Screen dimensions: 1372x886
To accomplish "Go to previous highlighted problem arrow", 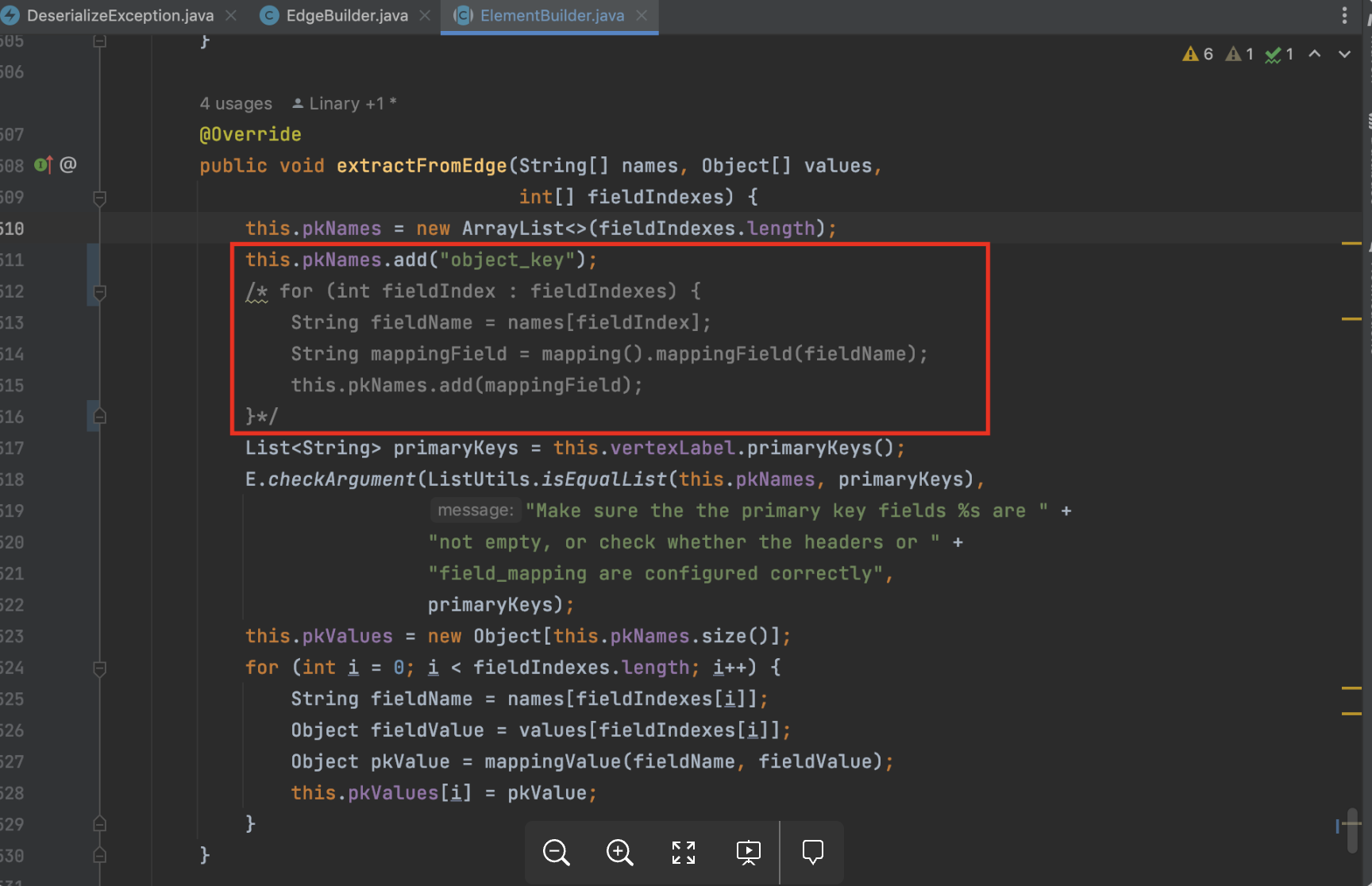I will coord(1315,54).
